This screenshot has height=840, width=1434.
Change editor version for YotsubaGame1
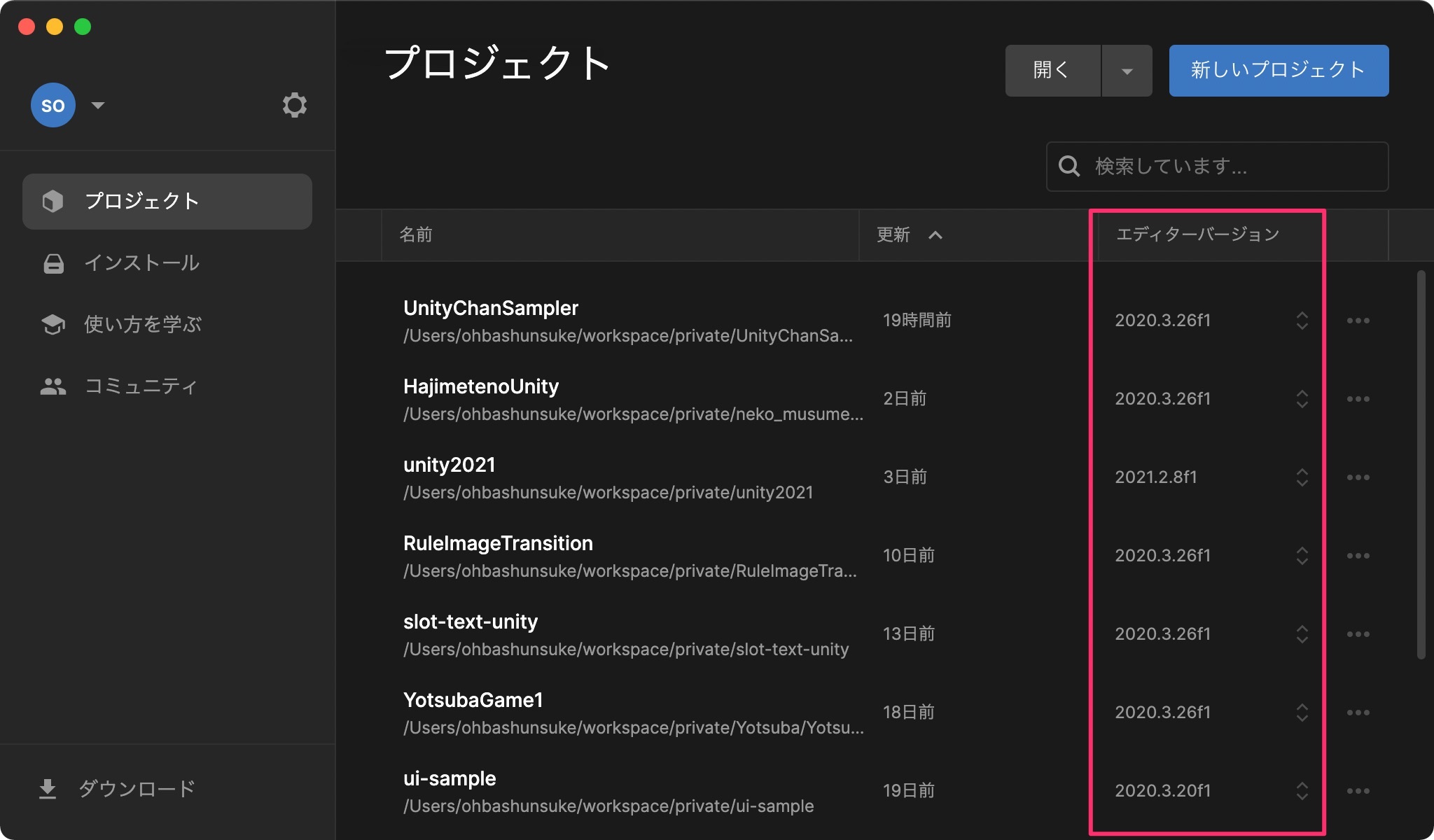1302,713
